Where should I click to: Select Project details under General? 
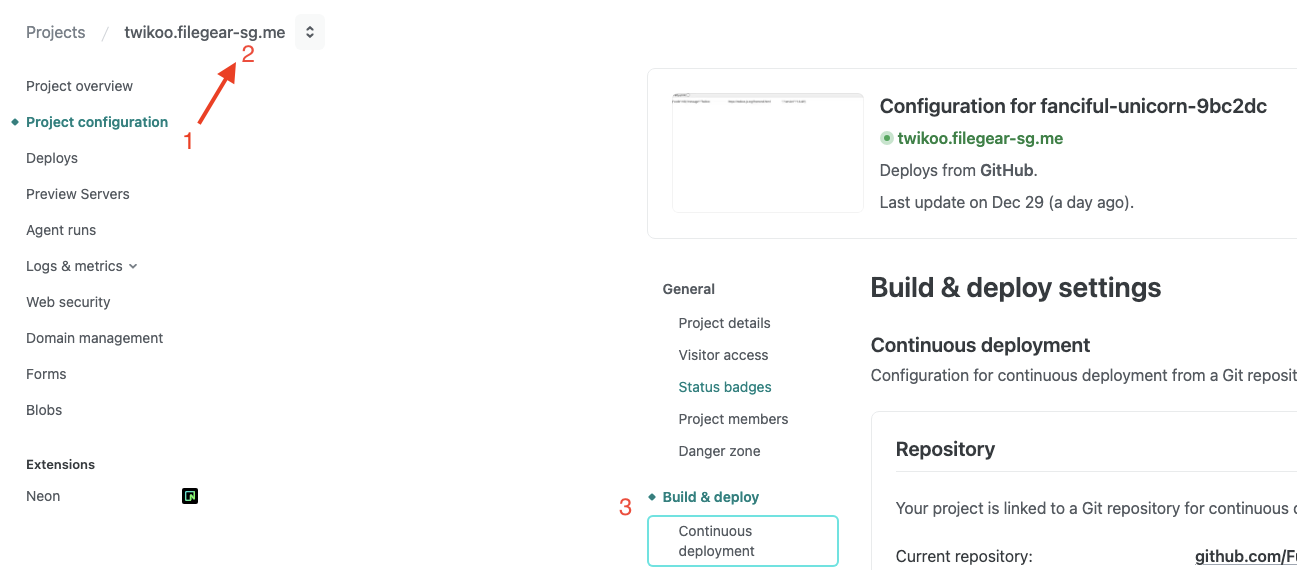(724, 323)
